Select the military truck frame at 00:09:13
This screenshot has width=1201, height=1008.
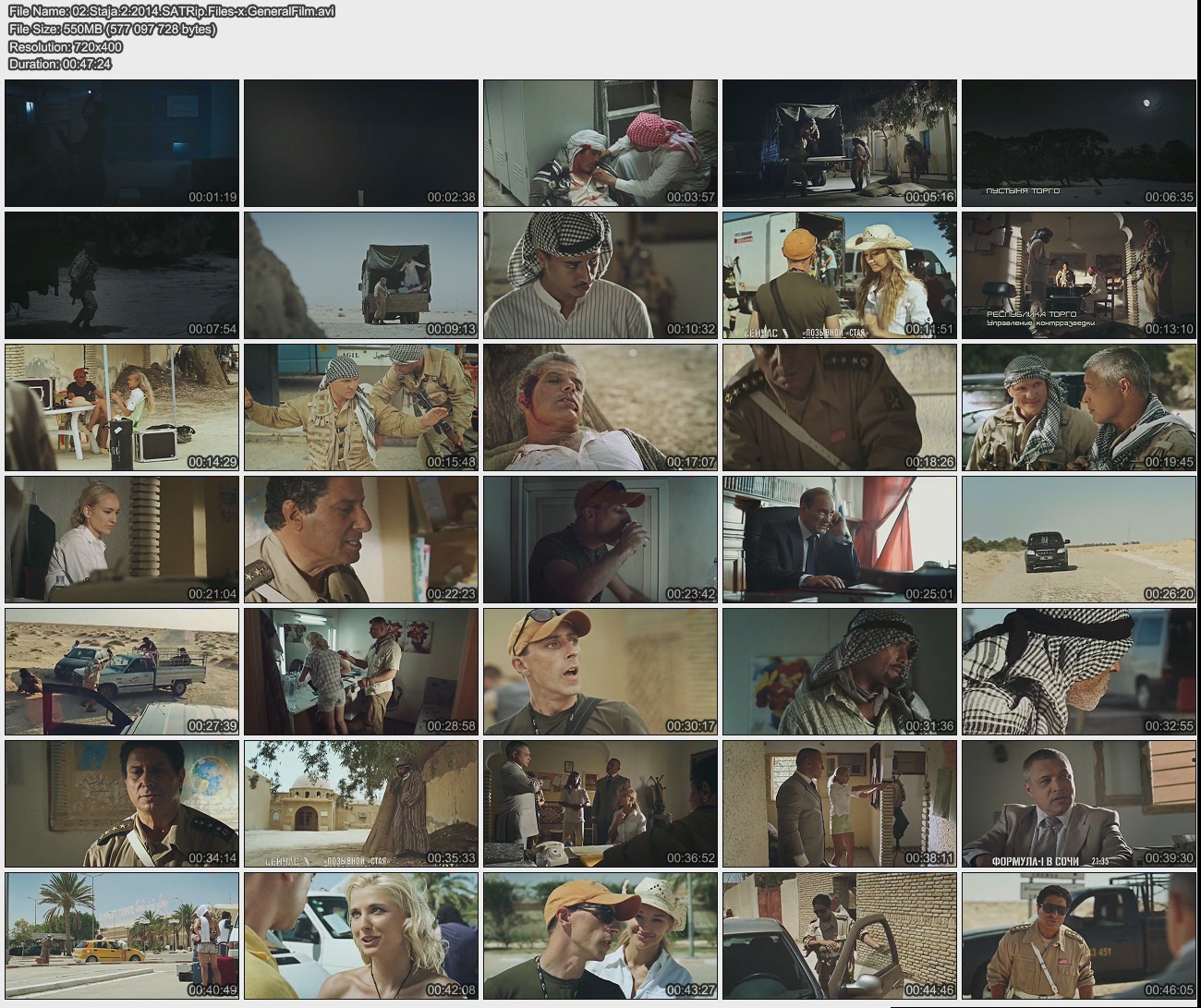[361, 275]
